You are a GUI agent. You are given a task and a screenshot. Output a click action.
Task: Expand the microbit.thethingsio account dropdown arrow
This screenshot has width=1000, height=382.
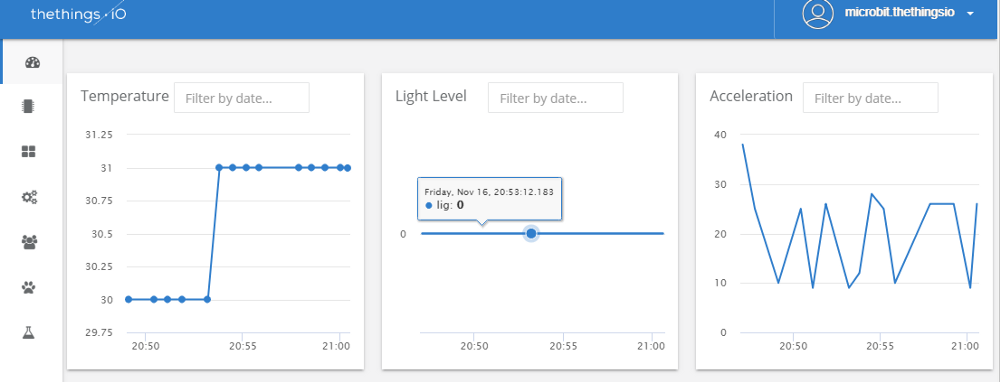click(970, 14)
